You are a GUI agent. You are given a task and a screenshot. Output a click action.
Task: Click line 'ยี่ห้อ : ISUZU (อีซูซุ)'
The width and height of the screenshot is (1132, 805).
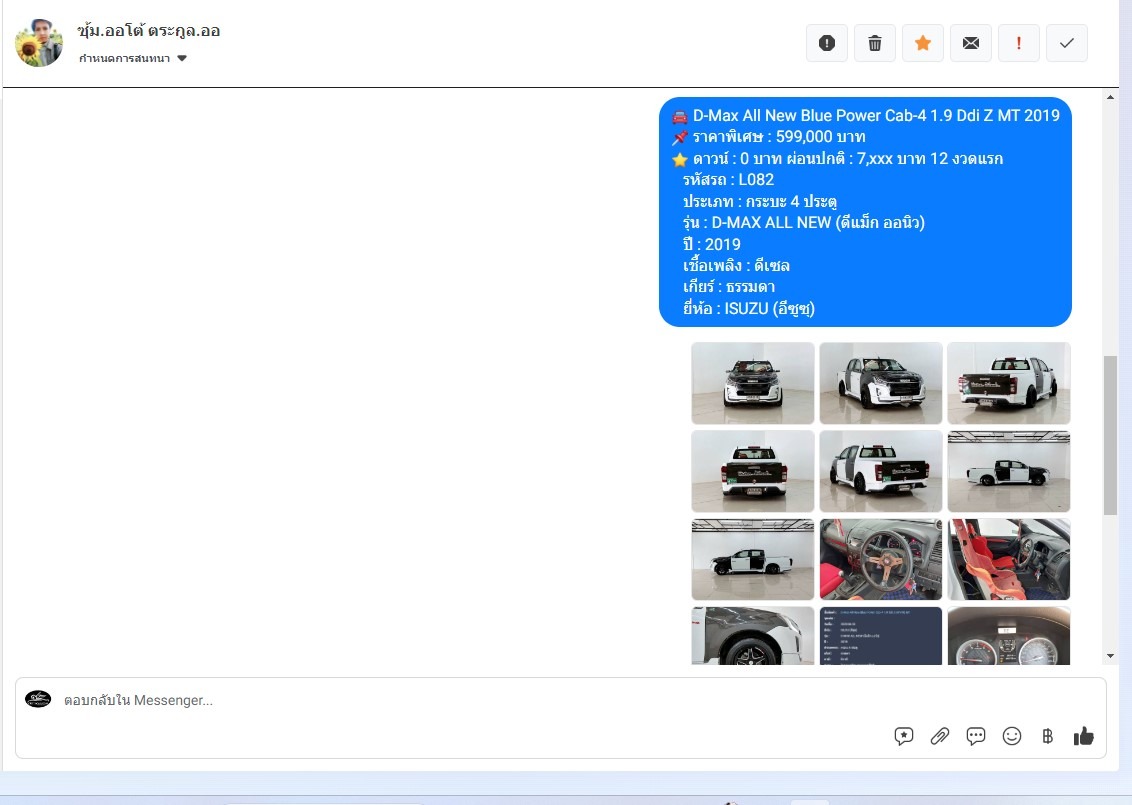[749, 309]
